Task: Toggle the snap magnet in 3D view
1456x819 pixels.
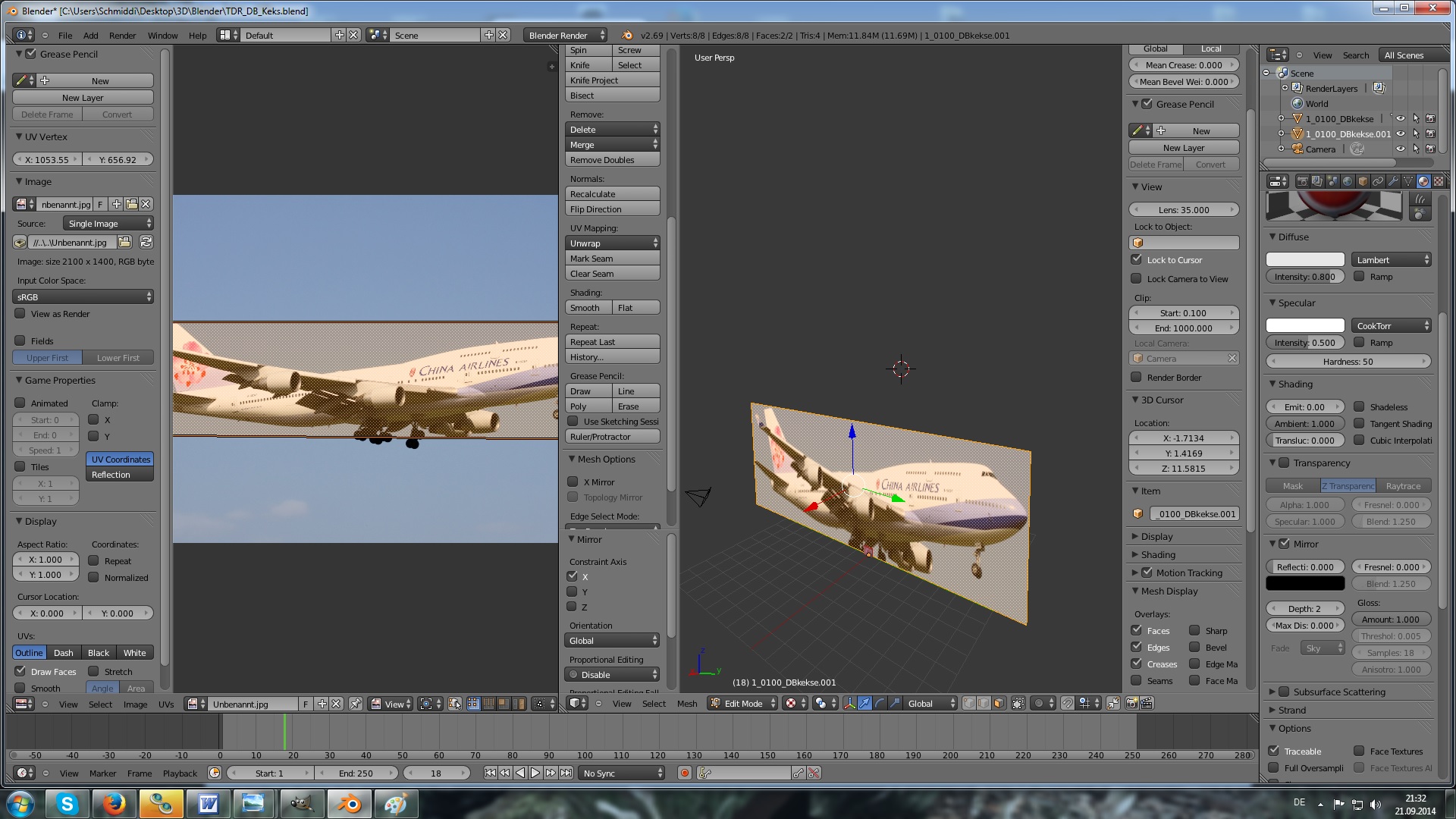Action: point(1067,703)
